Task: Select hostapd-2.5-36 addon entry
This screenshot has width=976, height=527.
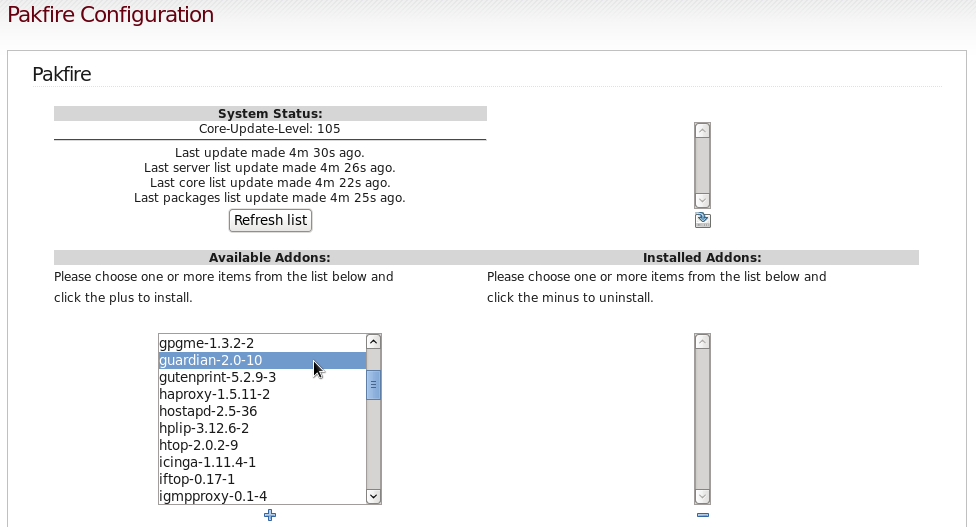Action: tap(262, 411)
